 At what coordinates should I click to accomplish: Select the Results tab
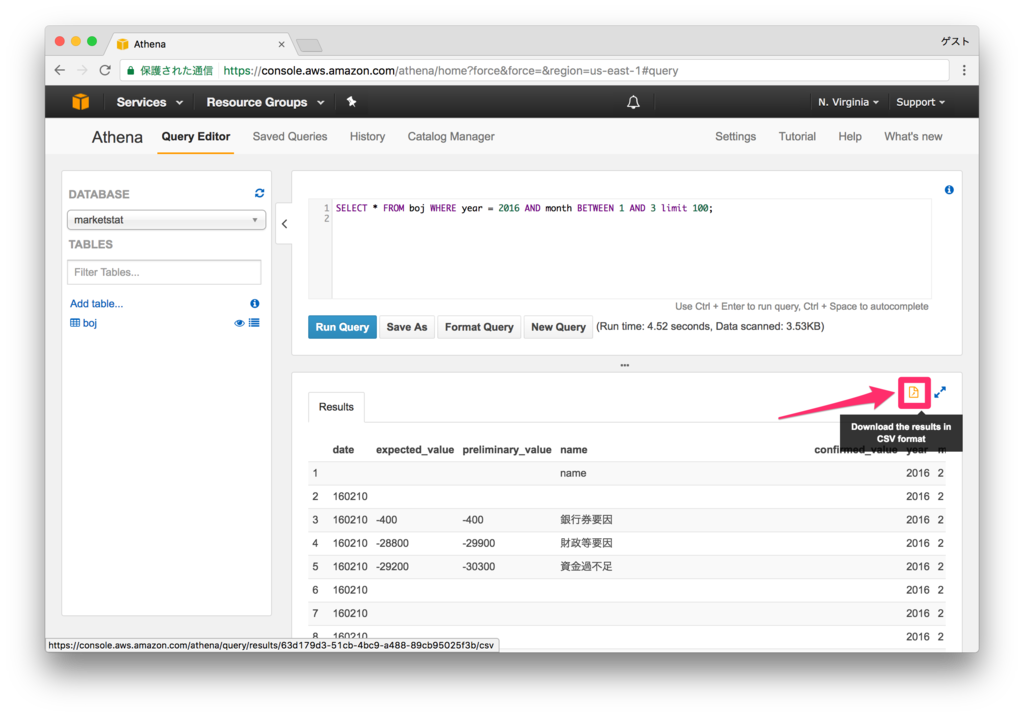(x=336, y=407)
